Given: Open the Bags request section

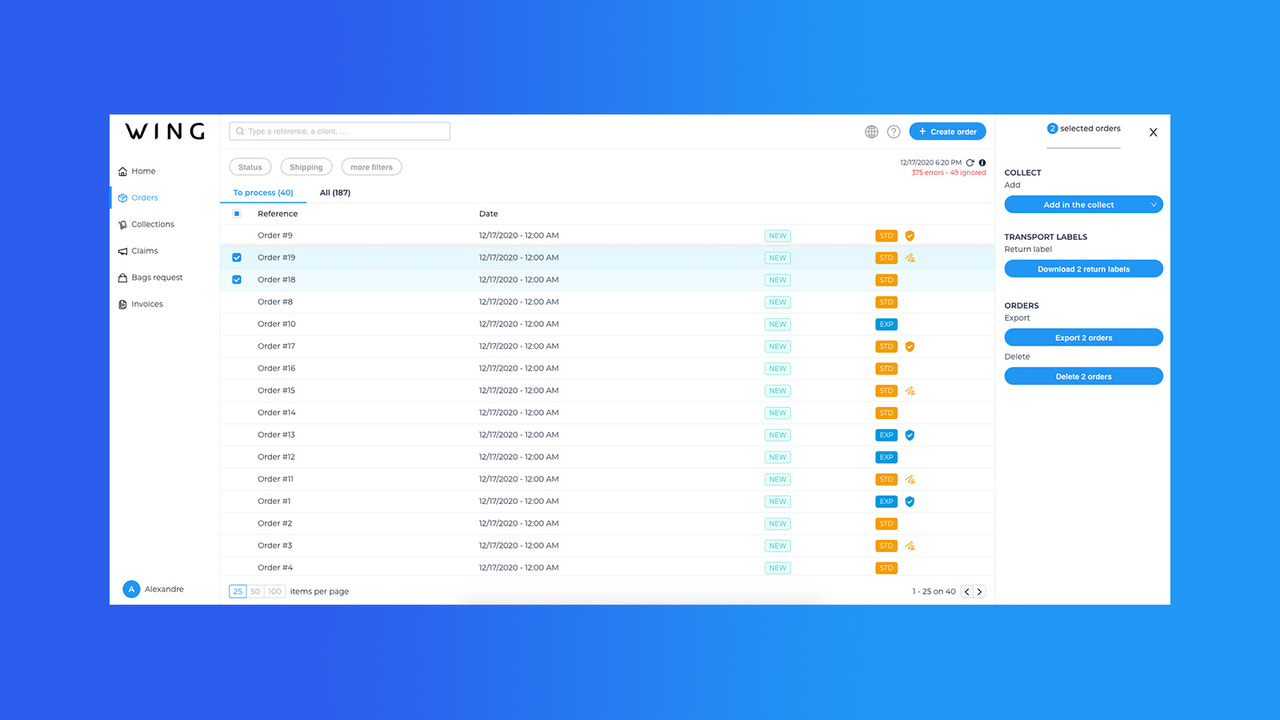Looking at the screenshot, I should pos(154,277).
